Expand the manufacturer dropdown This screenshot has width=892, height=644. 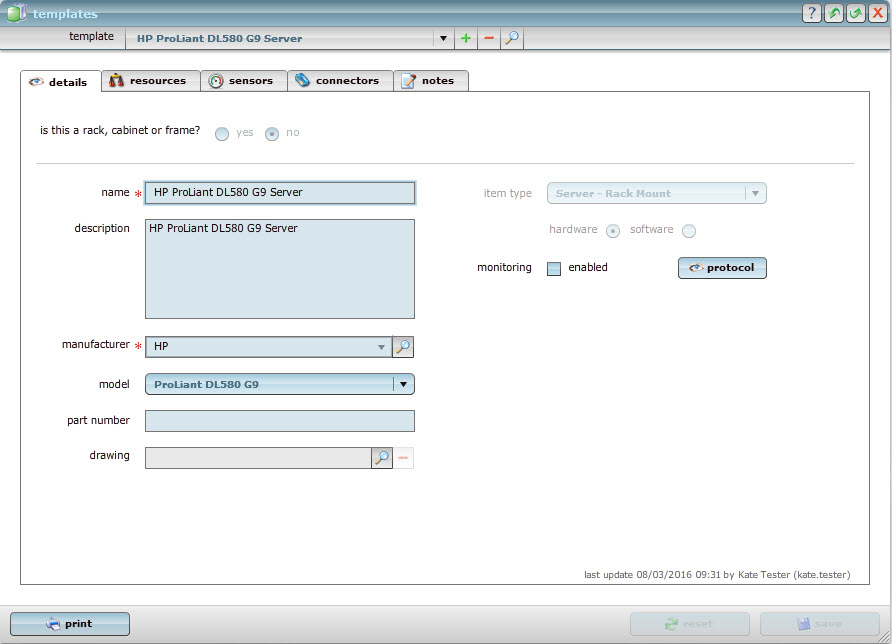(381, 347)
